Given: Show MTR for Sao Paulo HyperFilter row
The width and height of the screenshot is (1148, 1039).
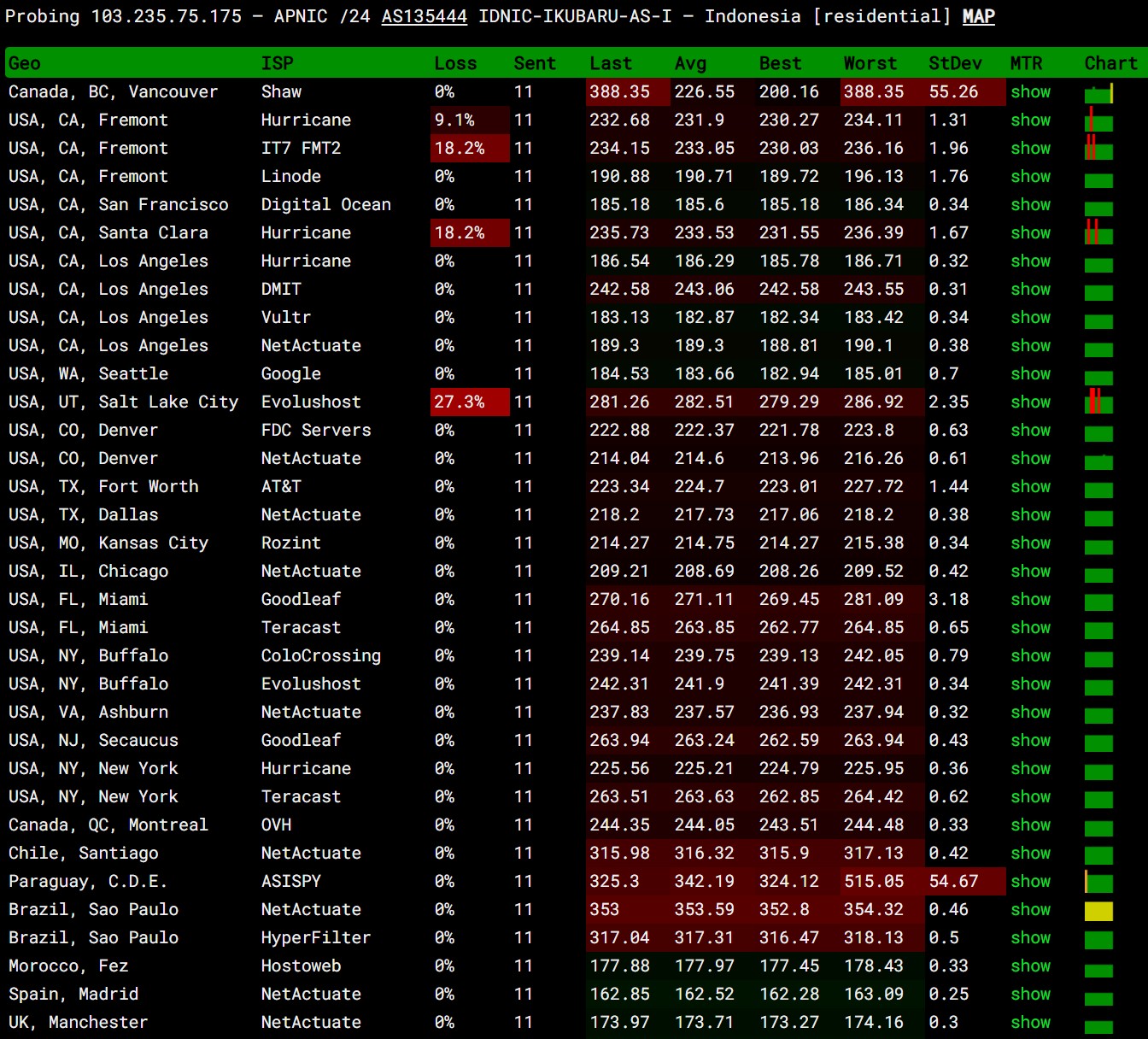Looking at the screenshot, I should 1030,937.
